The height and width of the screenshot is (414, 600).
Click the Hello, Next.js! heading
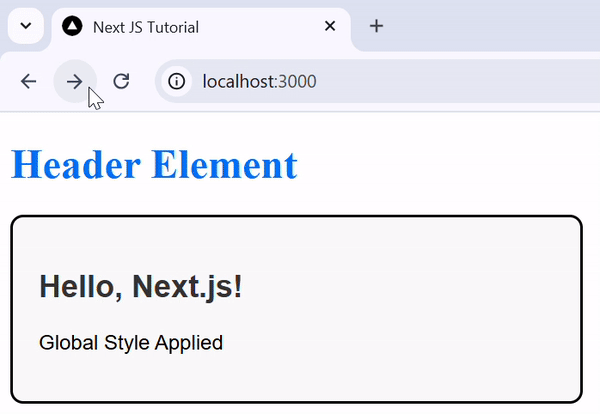[141, 286]
